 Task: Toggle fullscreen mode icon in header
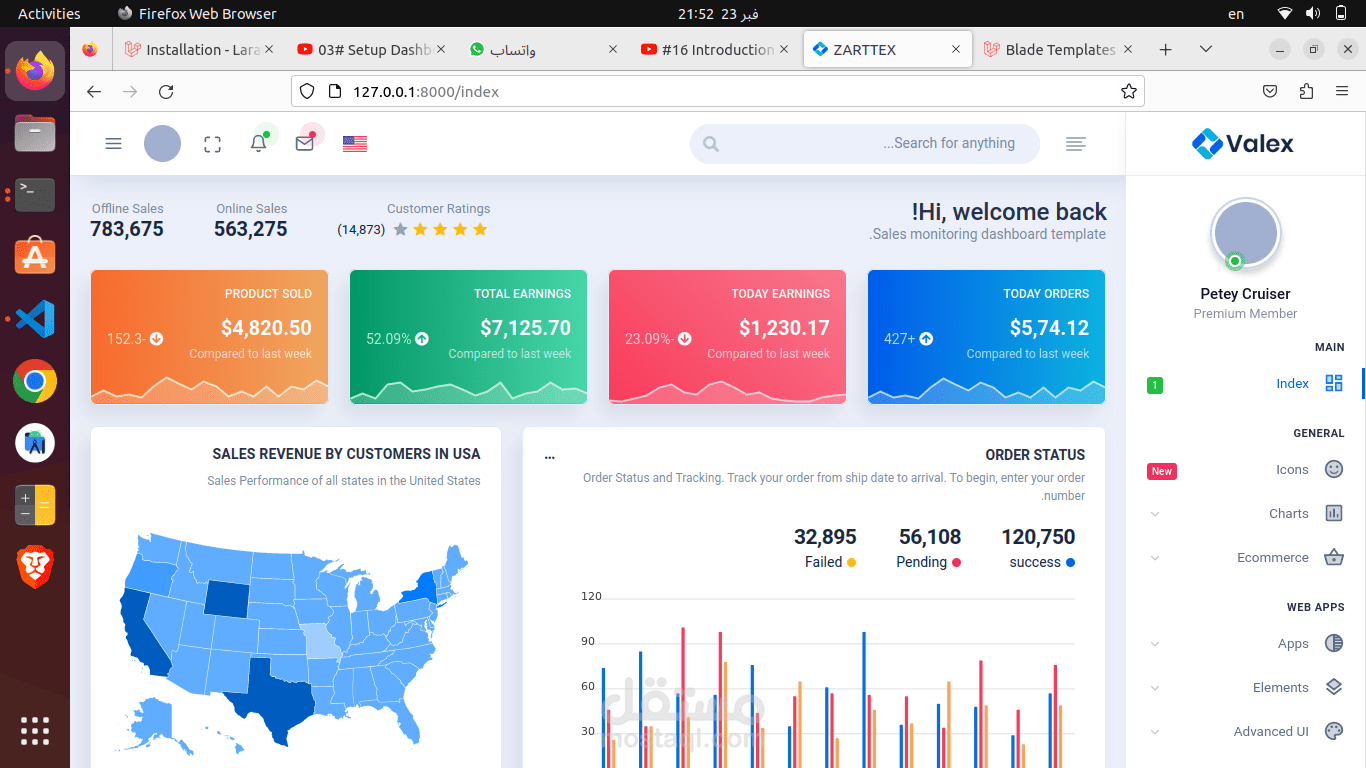pos(212,144)
